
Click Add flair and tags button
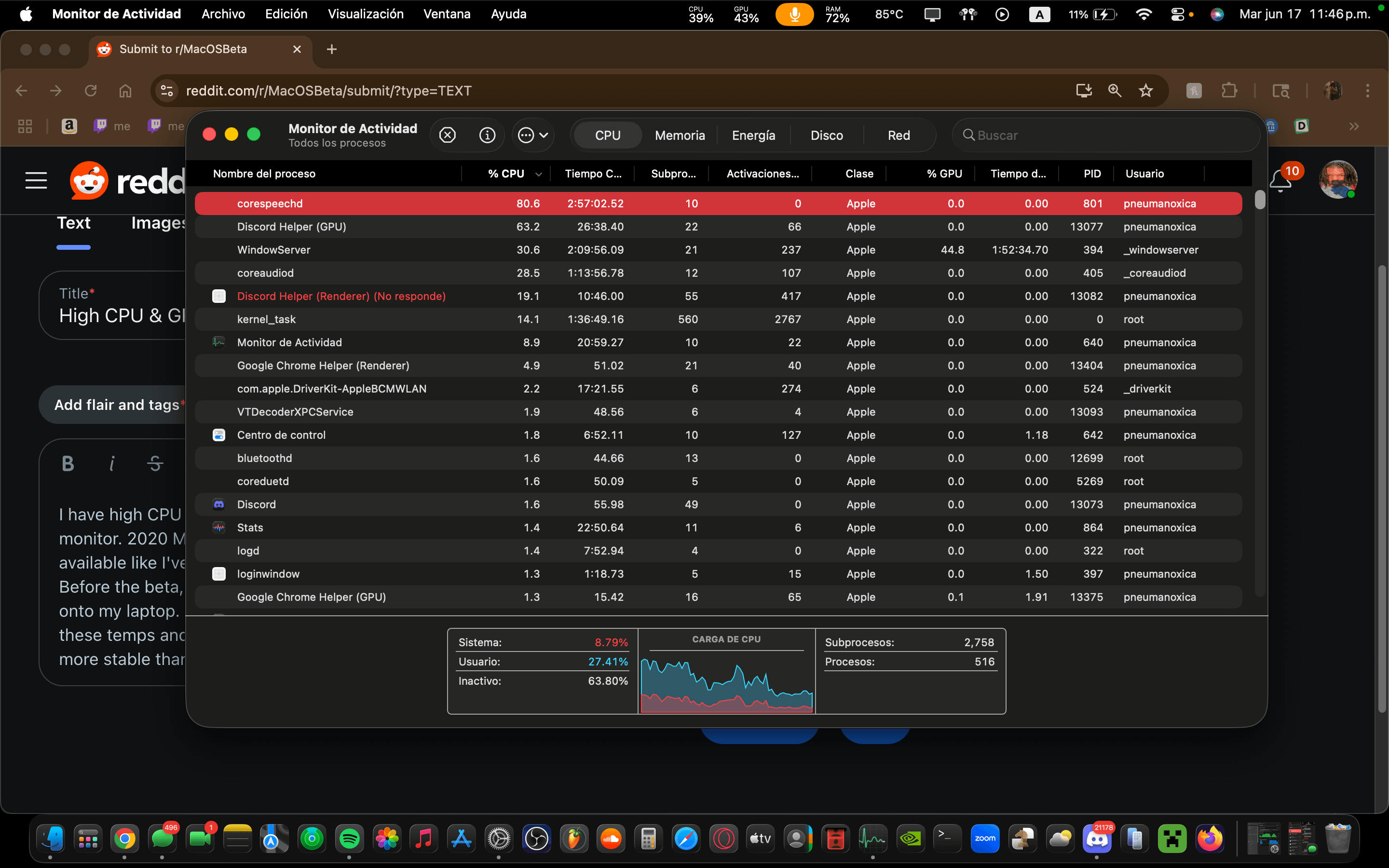(117, 405)
